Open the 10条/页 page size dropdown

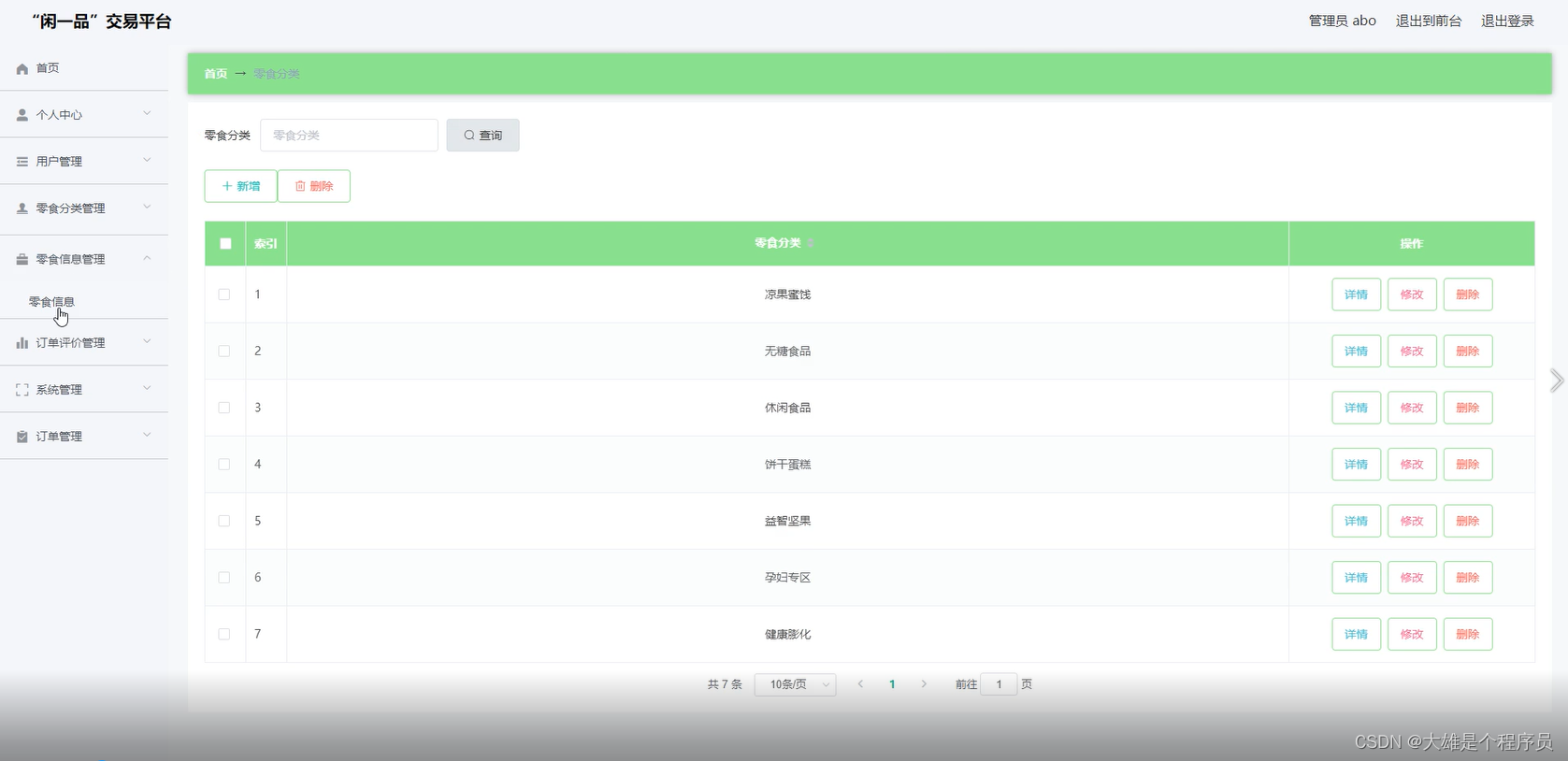click(796, 684)
